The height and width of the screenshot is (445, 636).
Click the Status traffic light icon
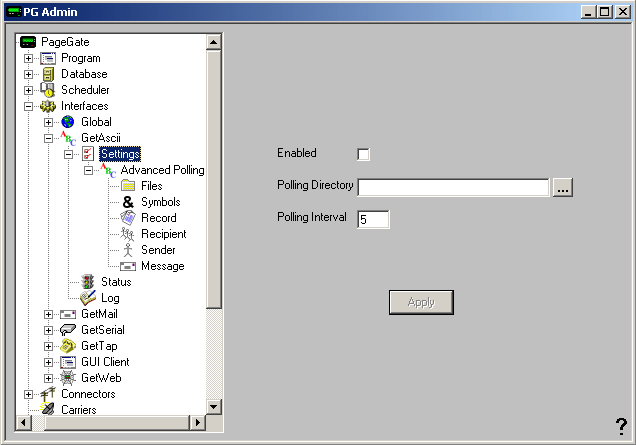point(88,282)
